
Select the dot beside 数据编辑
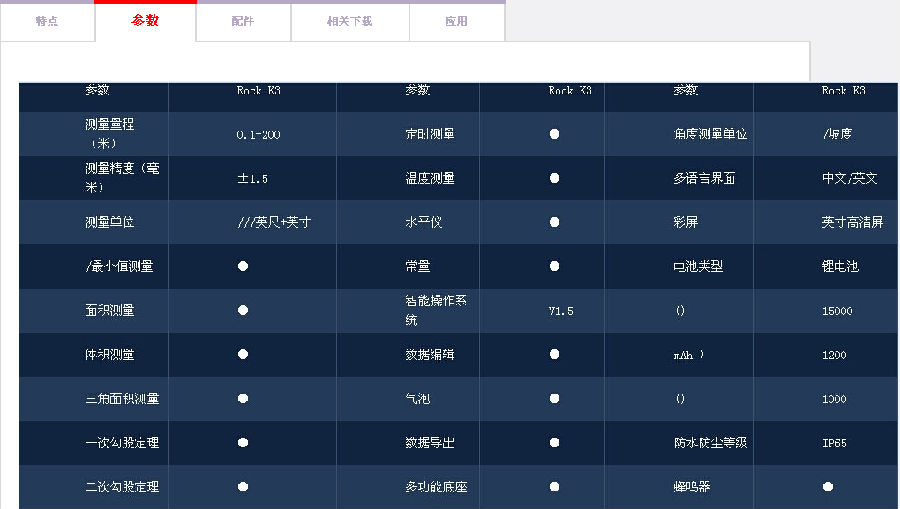click(x=554, y=355)
